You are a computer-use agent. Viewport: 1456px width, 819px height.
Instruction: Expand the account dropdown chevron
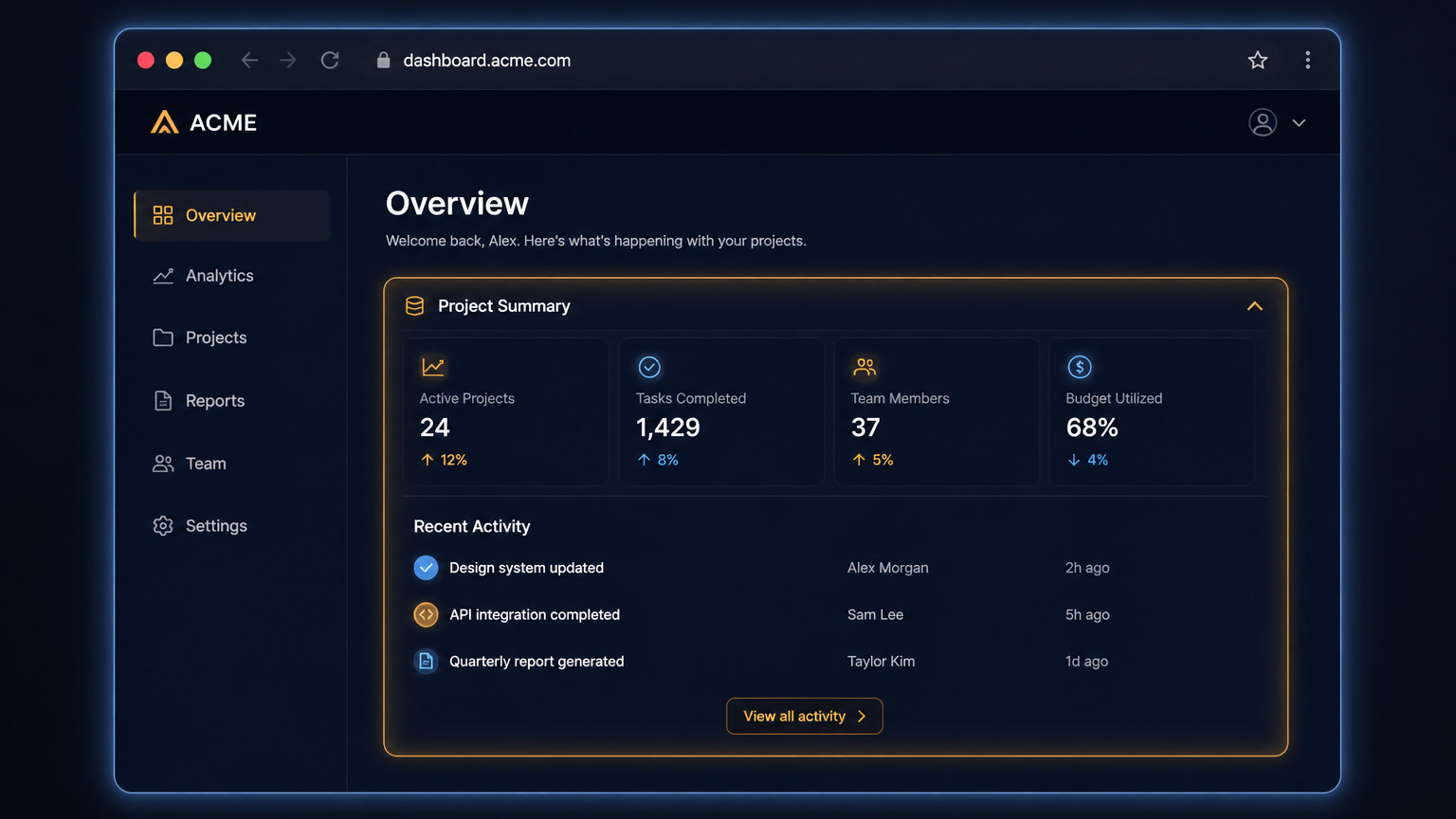[x=1299, y=123]
